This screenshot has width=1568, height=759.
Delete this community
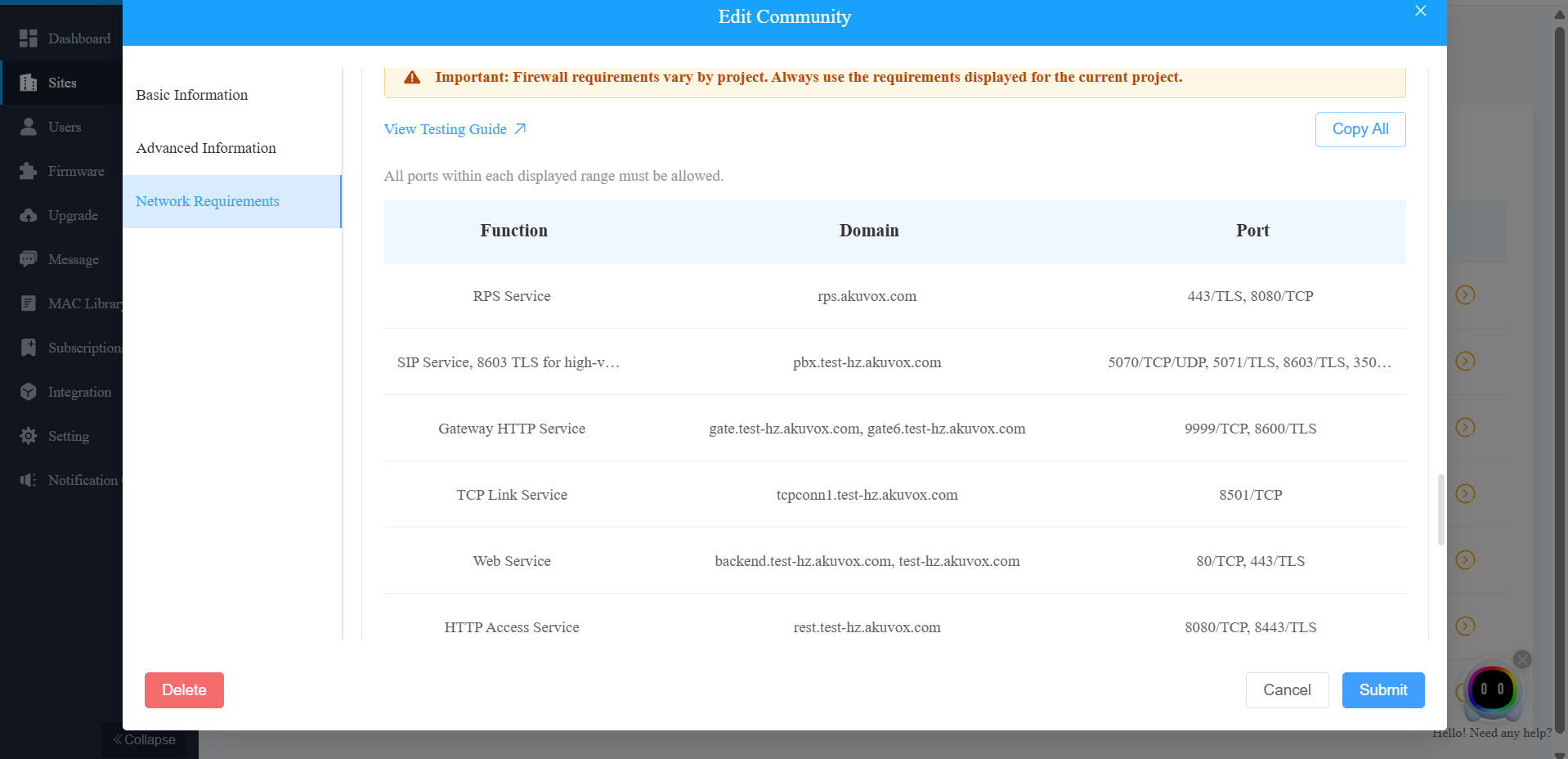(x=184, y=690)
